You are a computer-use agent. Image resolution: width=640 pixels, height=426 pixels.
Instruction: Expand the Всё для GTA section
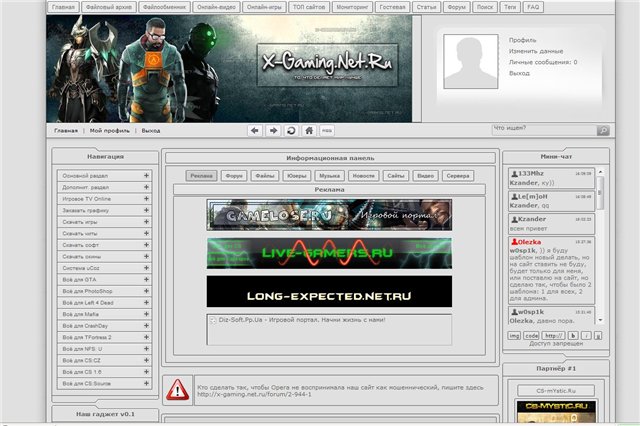[146, 280]
